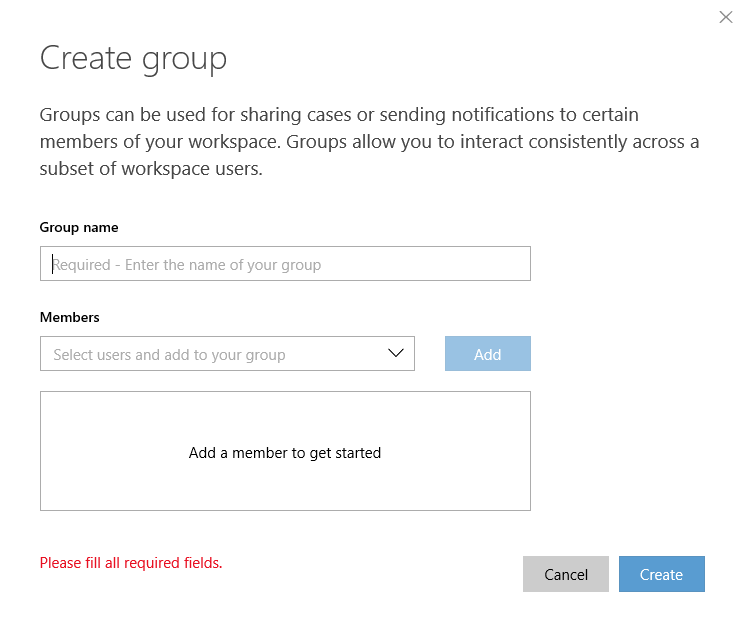Click the Add member button
Viewport: 742px width, 630px height.
(488, 354)
